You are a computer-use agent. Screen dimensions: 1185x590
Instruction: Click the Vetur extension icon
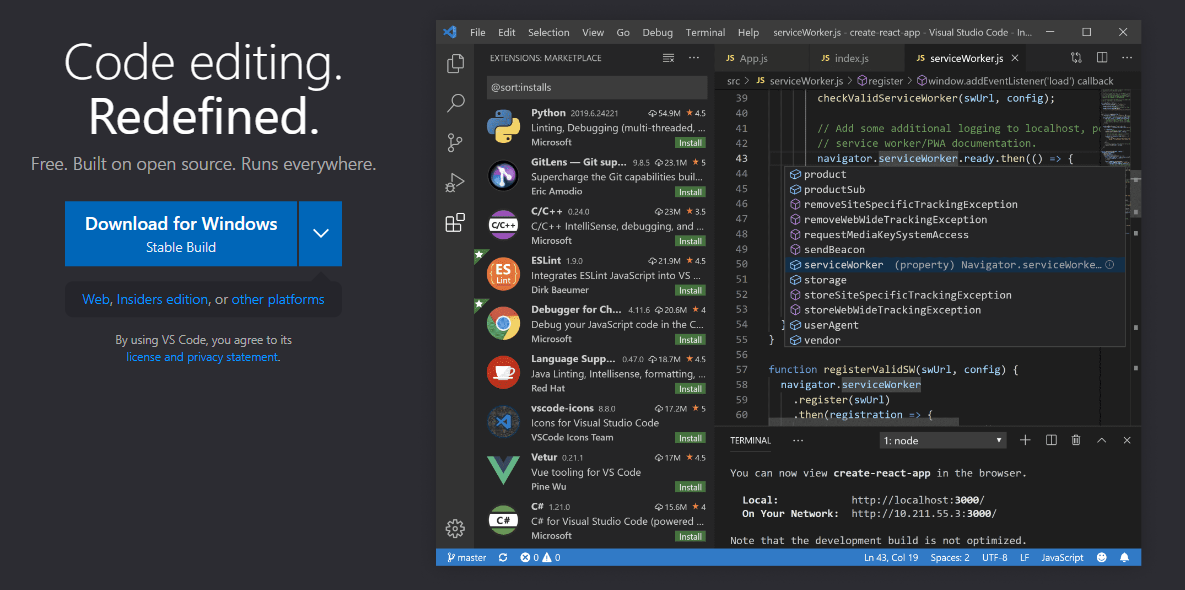[x=503, y=470]
